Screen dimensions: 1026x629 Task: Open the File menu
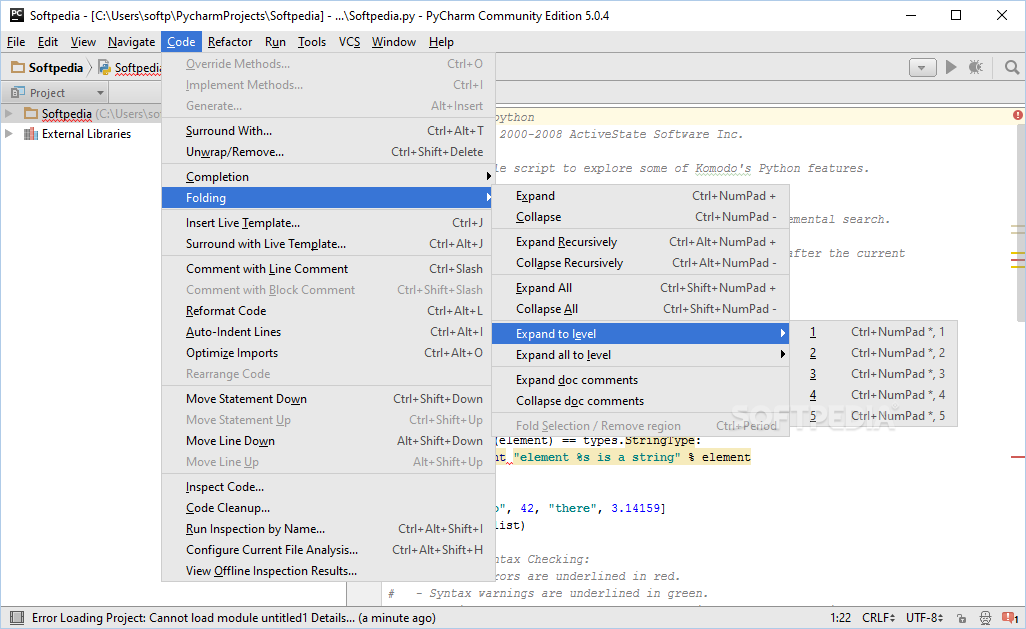(16, 42)
